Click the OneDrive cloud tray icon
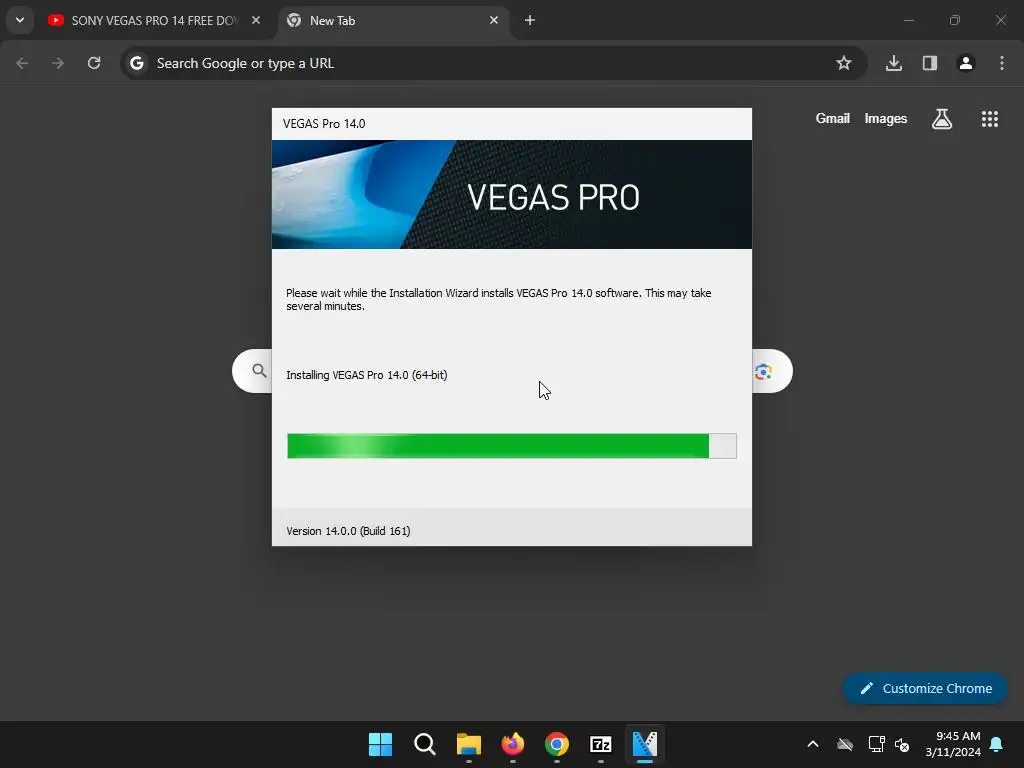1024x768 pixels. [845, 744]
